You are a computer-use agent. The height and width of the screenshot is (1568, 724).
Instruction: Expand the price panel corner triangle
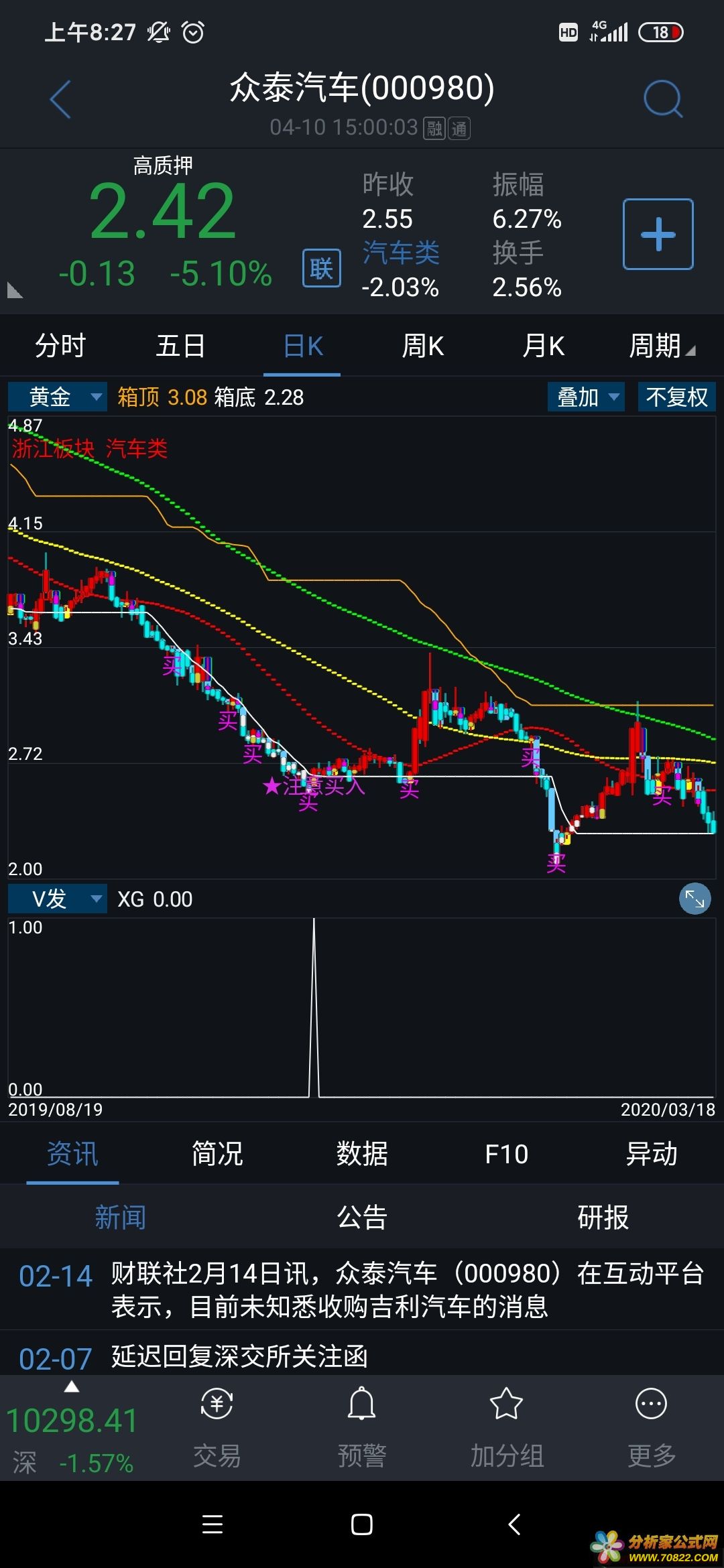[x=15, y=290]
